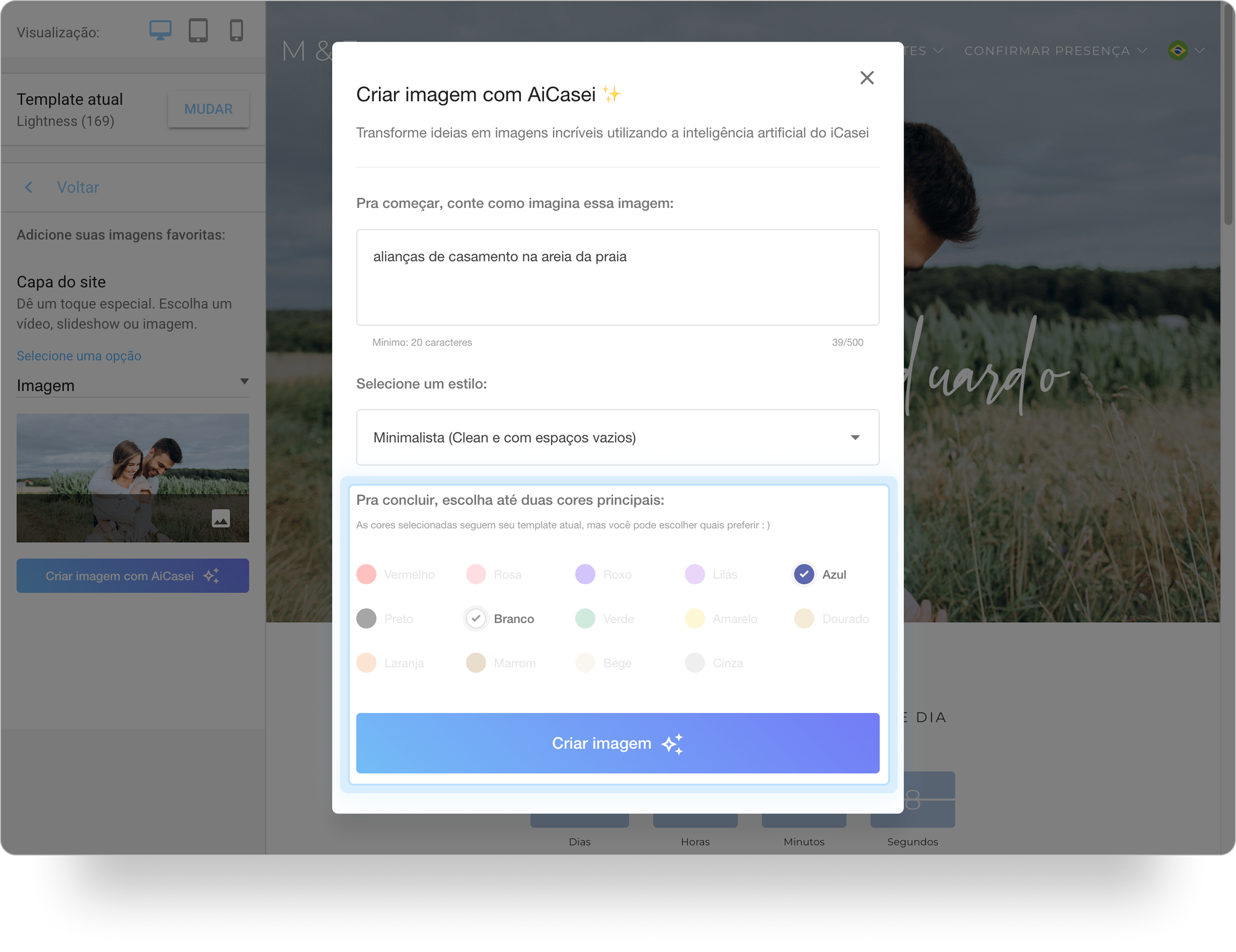
Task: Select the Verde color option
Action: click(x=585, y=618)
